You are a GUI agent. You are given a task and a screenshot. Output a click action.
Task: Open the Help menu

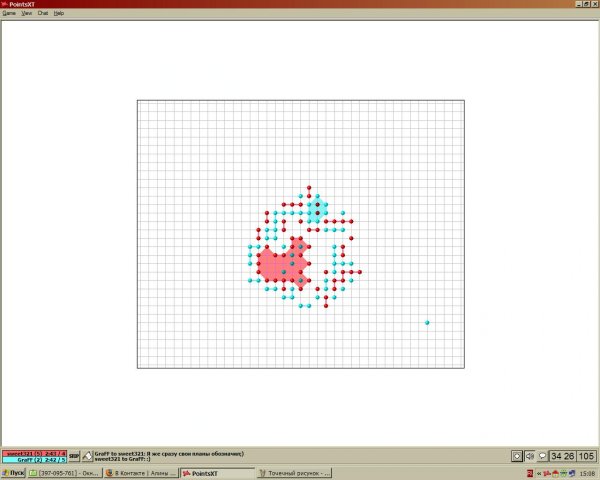pos(59,13)
